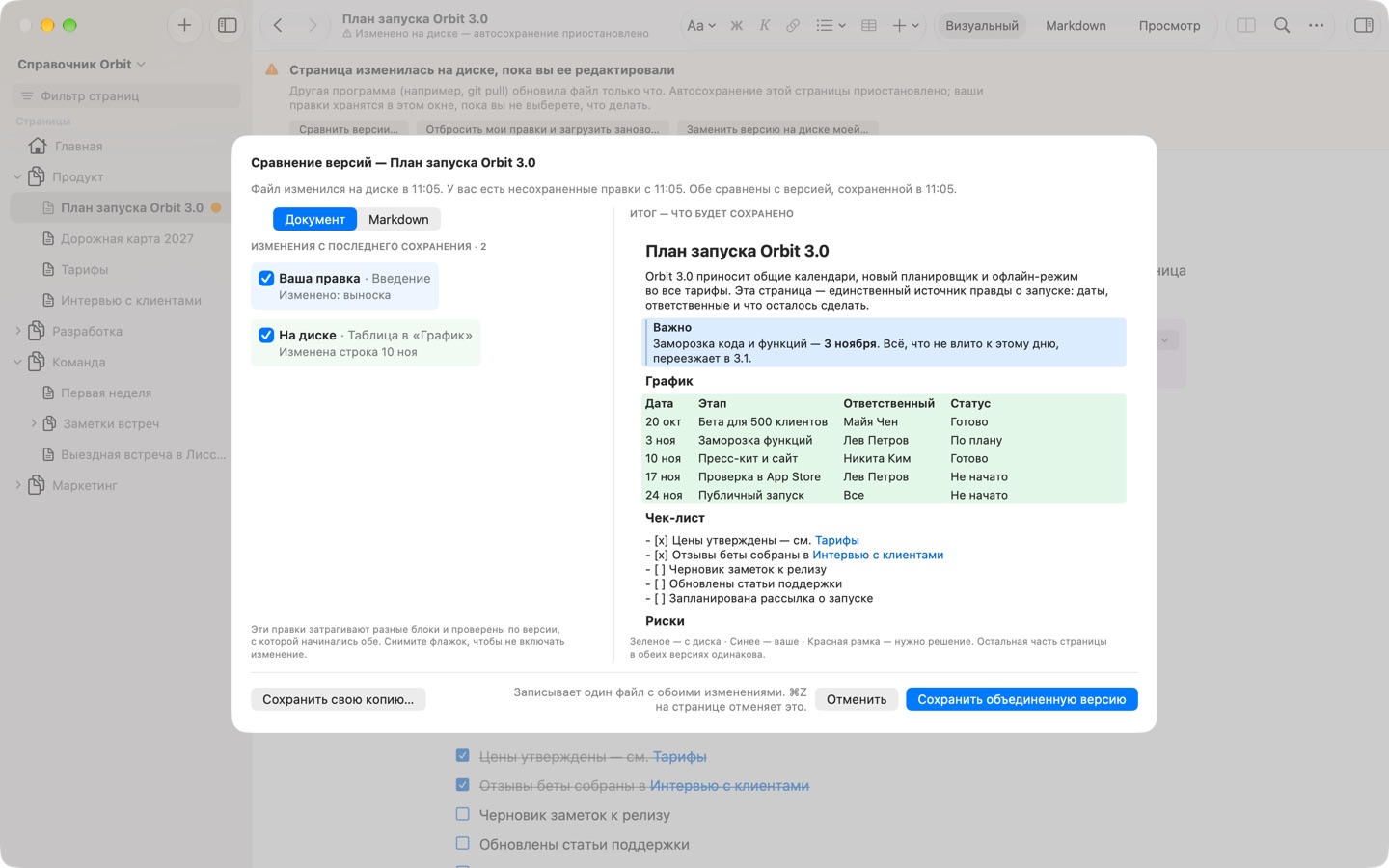
Task: Toggle the sidebar visibility icon
Action: [228, 26]
